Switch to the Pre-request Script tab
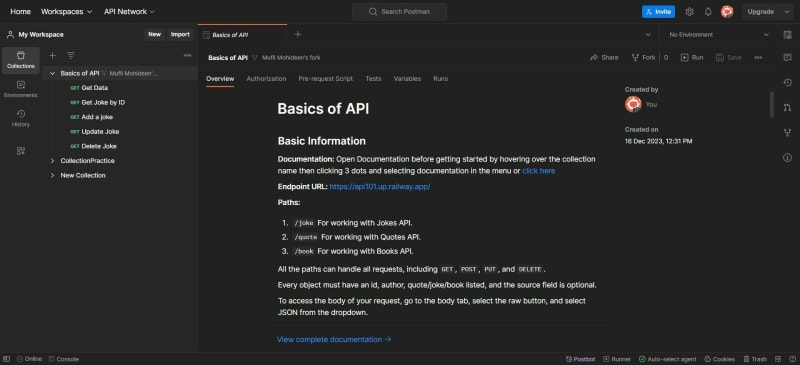Screen dimensions: 800x365 (326, 79)
